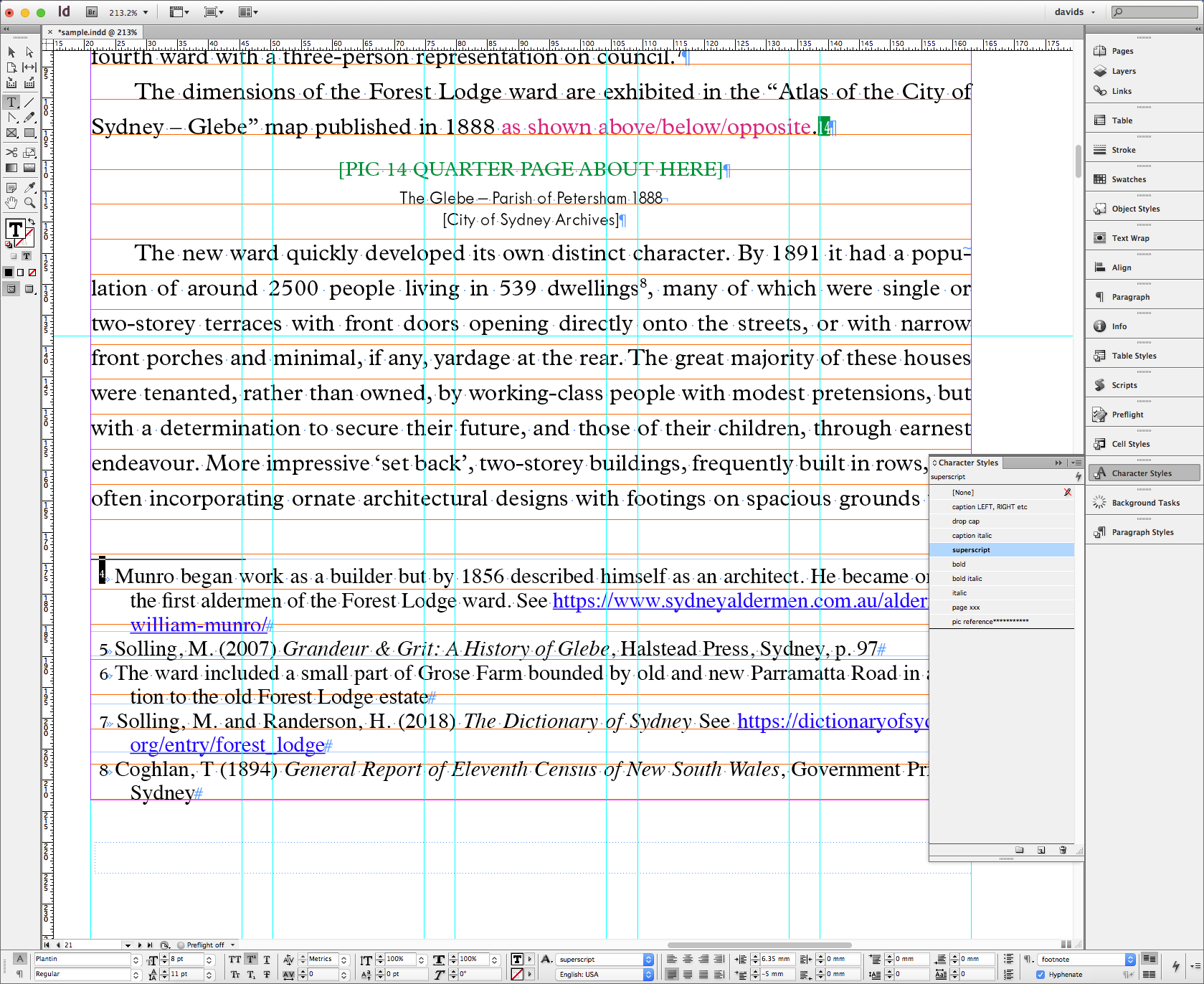
Task: Activate the Hand tool
Action: pos(11,203)
